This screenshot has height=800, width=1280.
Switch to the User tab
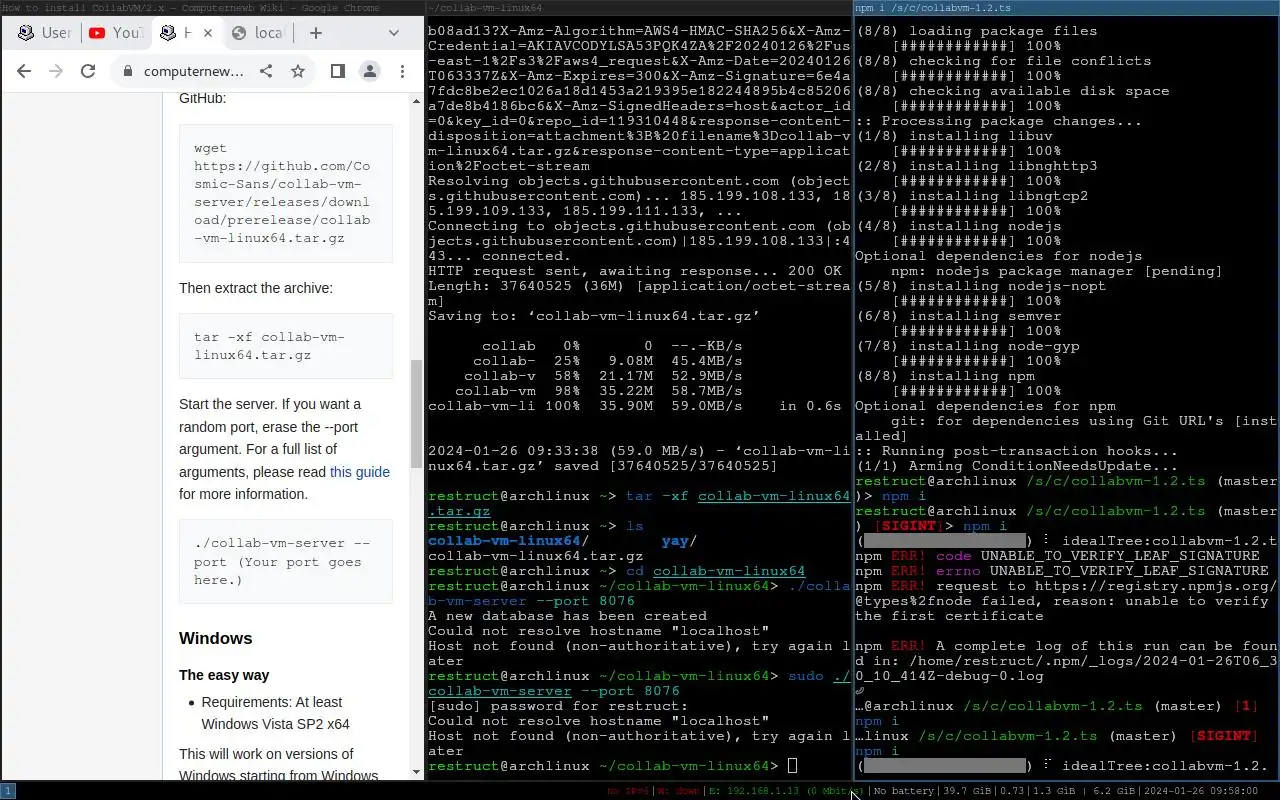pyautogui.click(x=44, y=33)
